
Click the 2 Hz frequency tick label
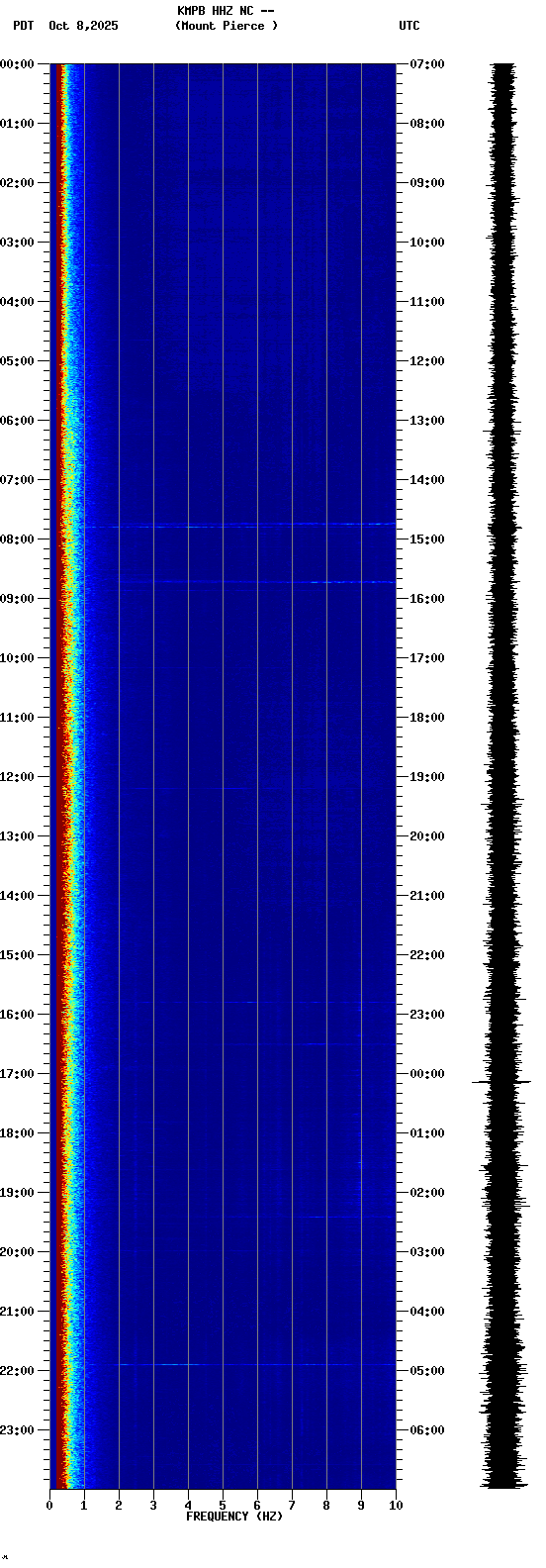[x=119, y=1506]
